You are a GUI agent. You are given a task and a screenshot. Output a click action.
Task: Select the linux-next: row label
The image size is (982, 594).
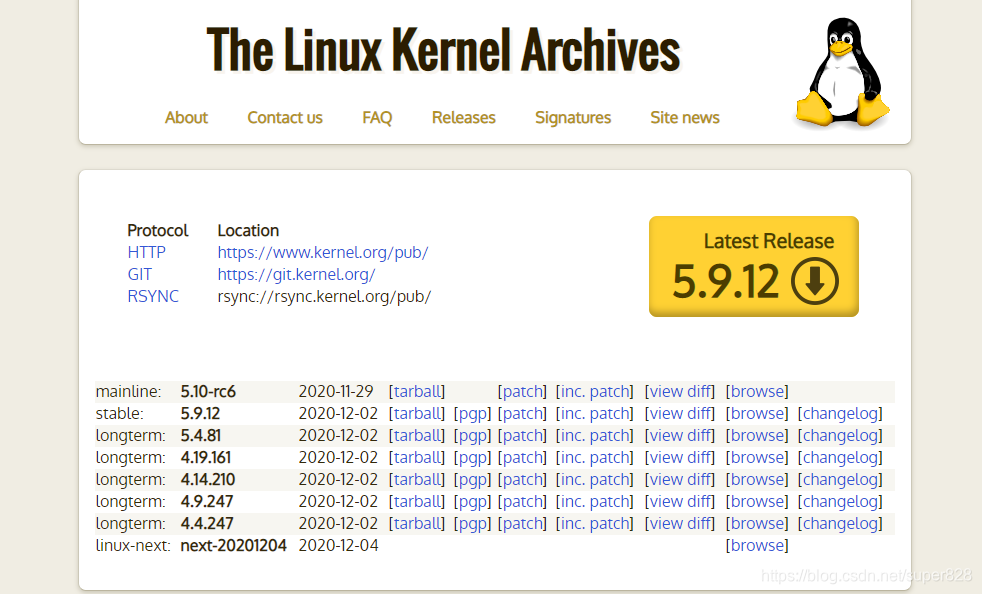pos(133,545)
